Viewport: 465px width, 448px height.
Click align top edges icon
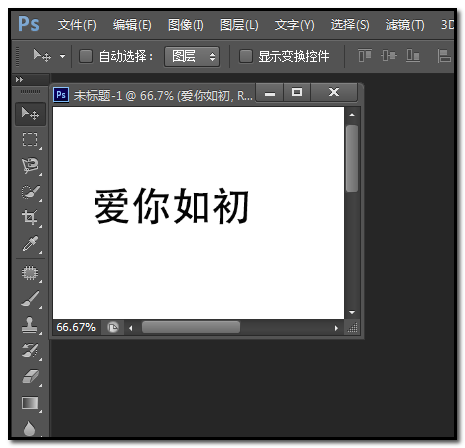(x=365, y=56)
